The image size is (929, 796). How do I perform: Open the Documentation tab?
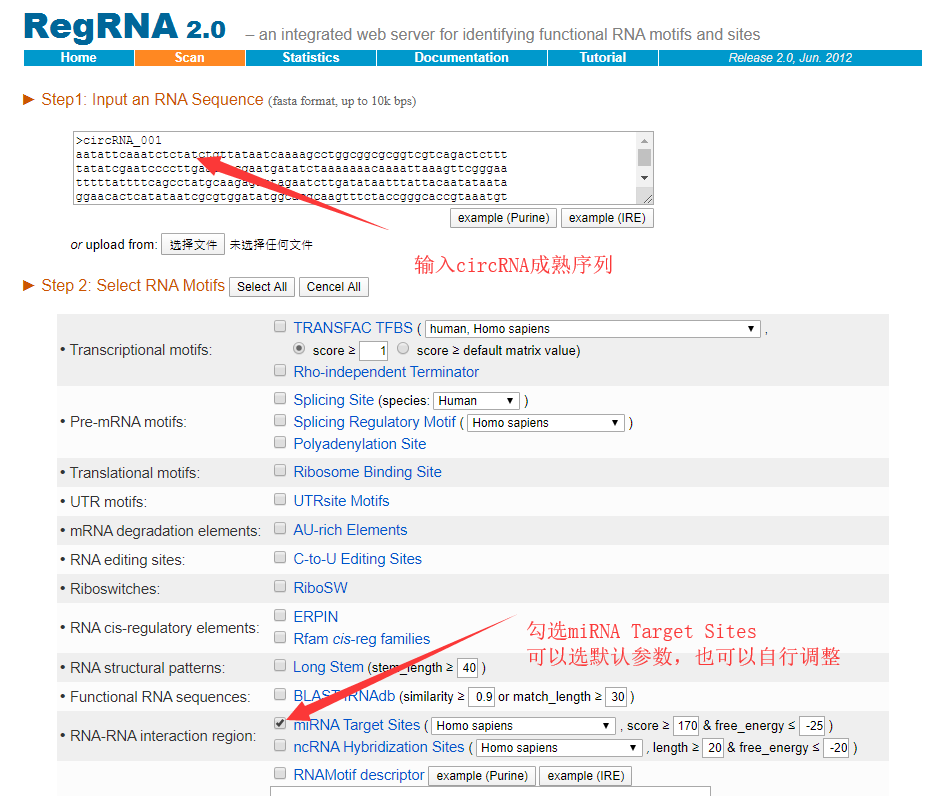point(461,58)
